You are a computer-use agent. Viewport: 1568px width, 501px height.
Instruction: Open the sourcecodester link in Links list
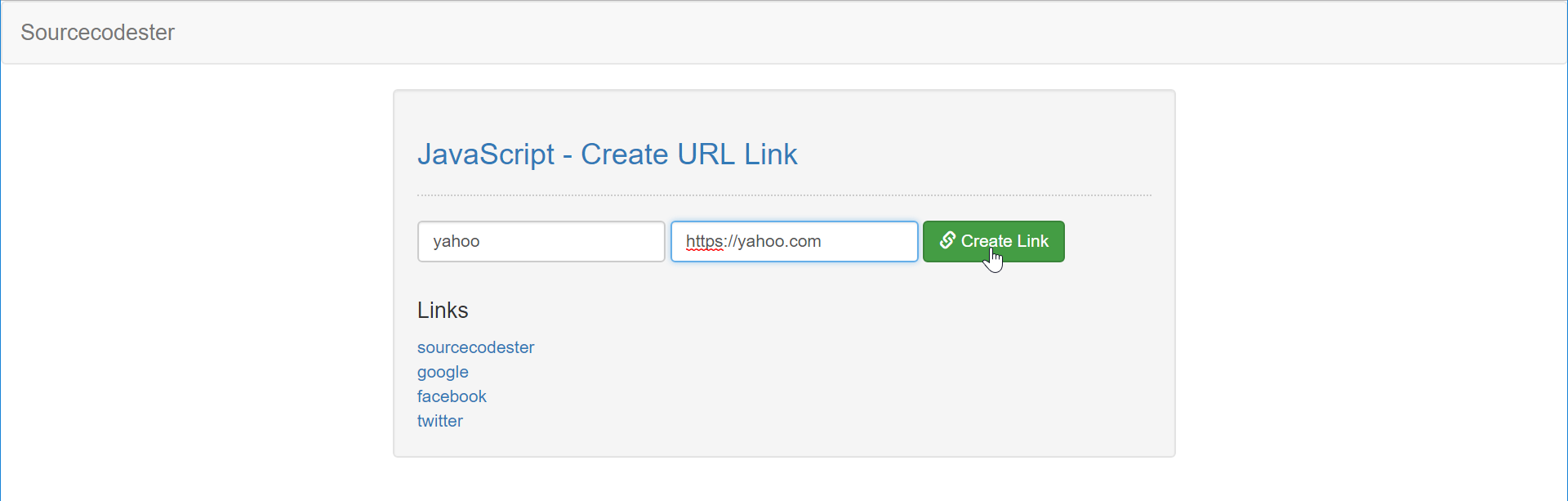click(x=475, y=347)
